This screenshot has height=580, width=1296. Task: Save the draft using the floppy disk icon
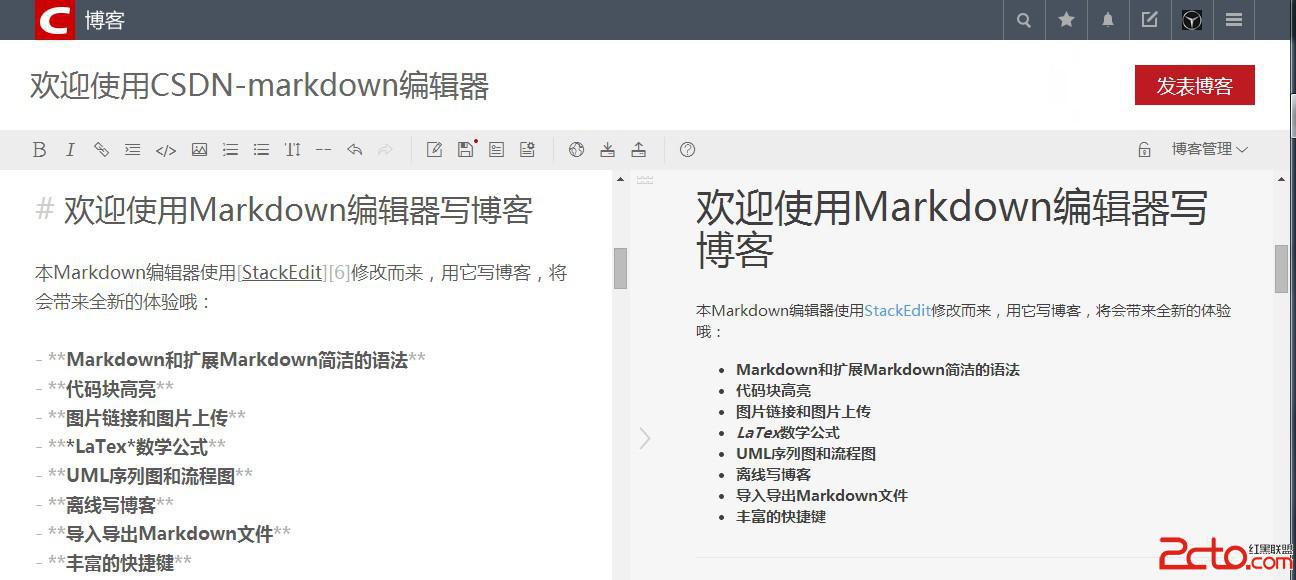pyautogui.click(x=465, y=150)
